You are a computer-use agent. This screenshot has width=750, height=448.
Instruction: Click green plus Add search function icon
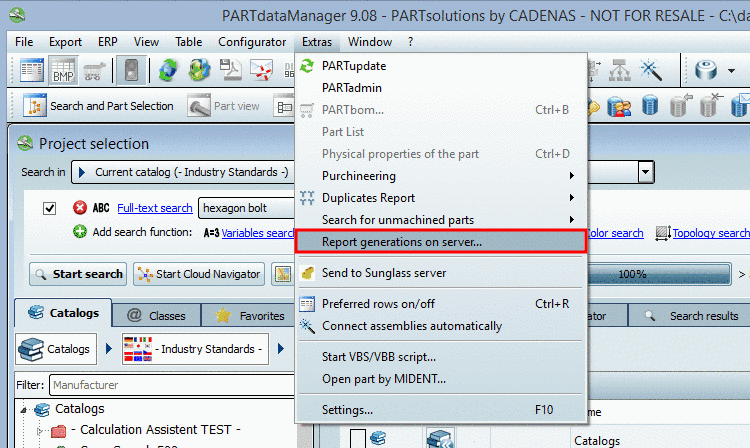[80, 232]
